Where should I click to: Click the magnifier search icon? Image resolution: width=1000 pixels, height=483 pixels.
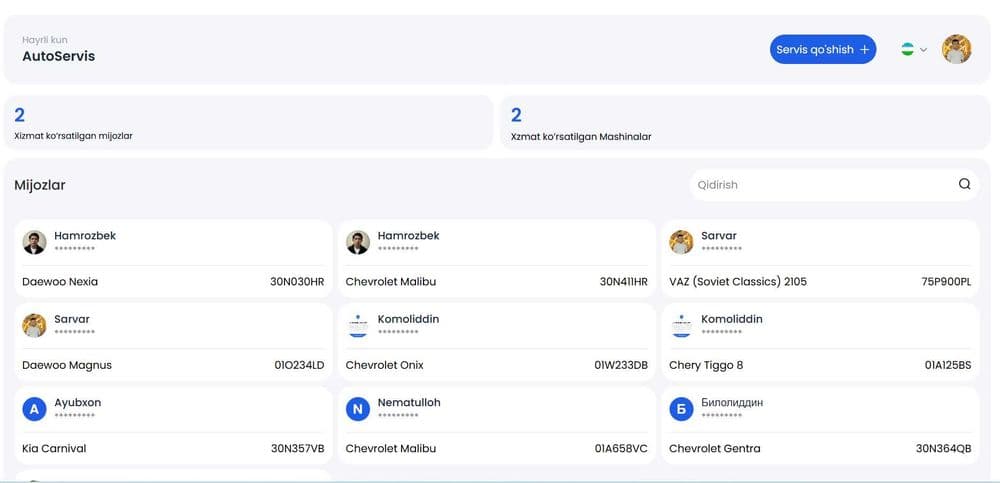pos(964,184)
